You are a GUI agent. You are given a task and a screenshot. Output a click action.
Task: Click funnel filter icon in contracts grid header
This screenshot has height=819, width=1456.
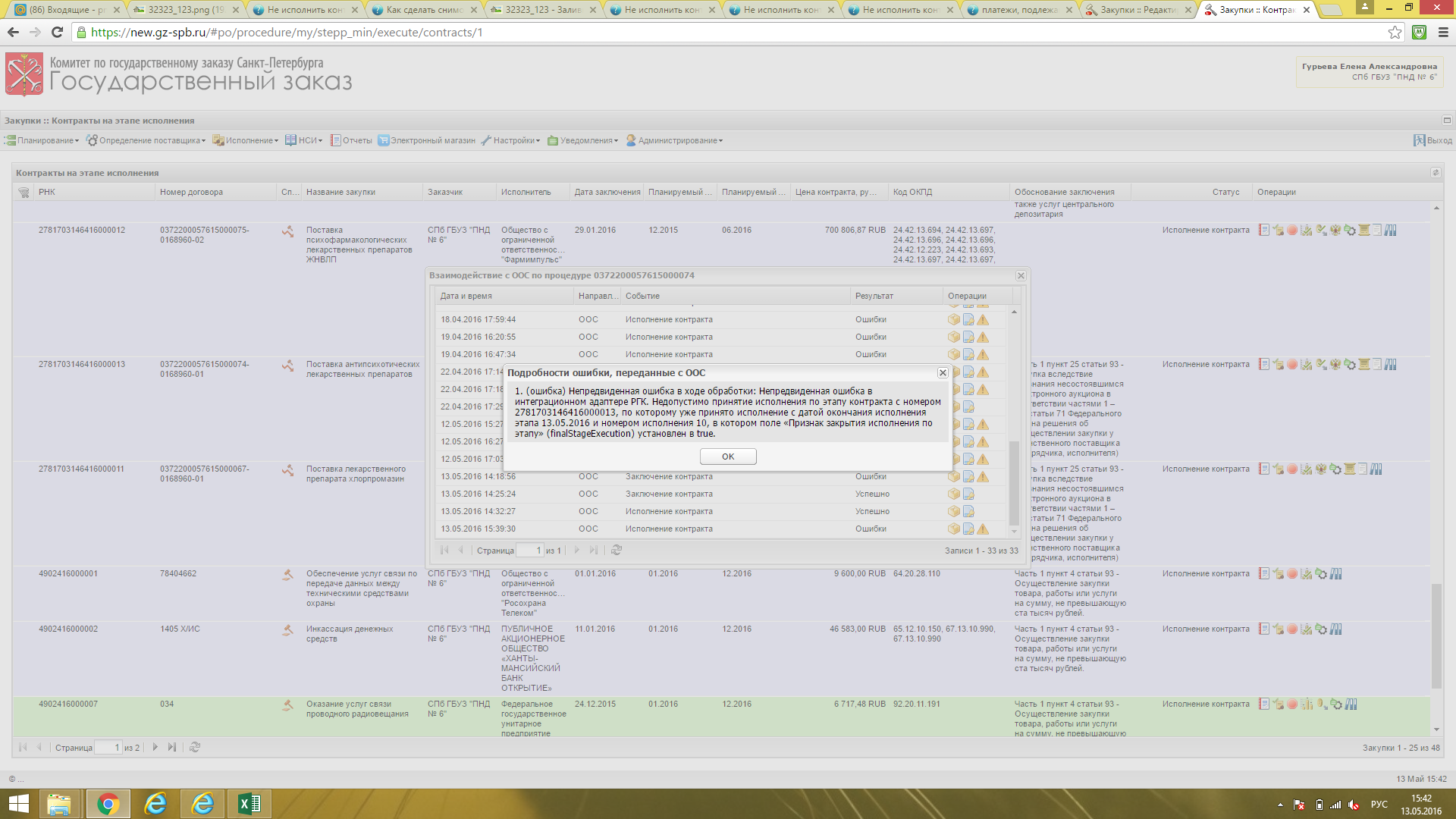coord(24,193)
